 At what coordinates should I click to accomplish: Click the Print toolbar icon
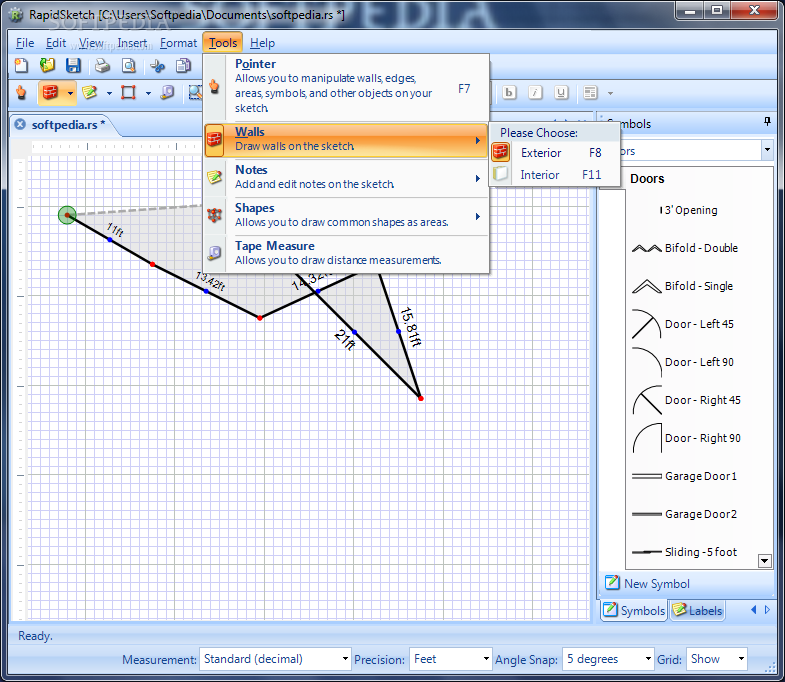pyautogui.click(x=103, y=66)
